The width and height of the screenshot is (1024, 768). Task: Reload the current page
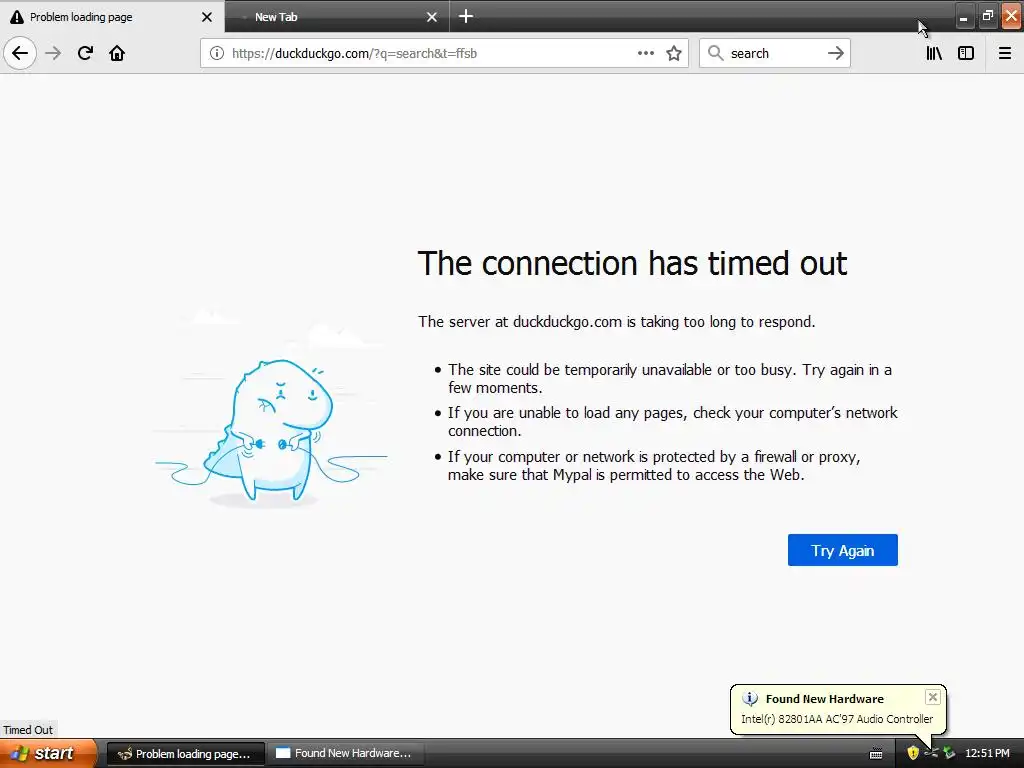(85, 53)
